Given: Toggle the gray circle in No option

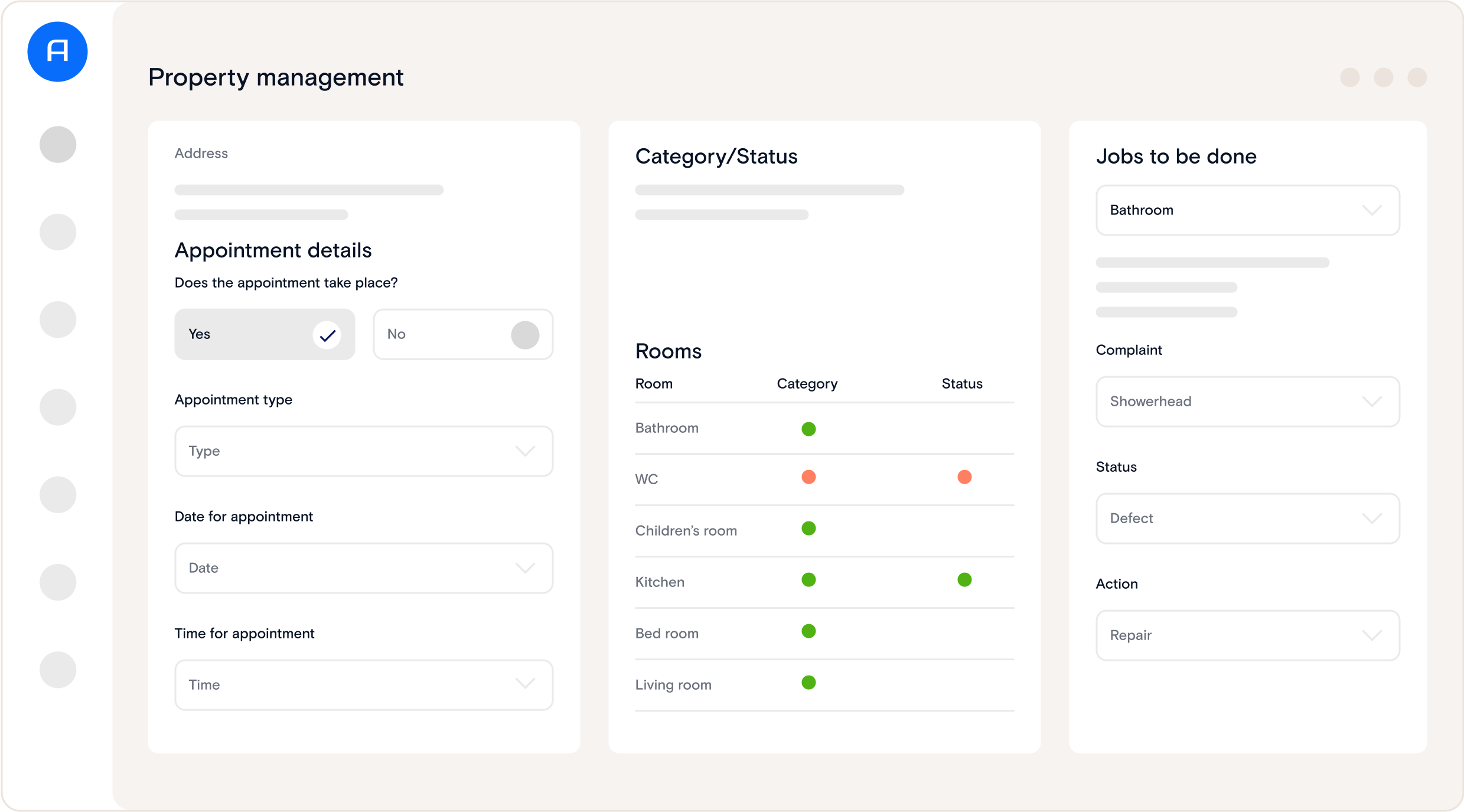Looking at the screenshot, I should [x=524, y=335].
